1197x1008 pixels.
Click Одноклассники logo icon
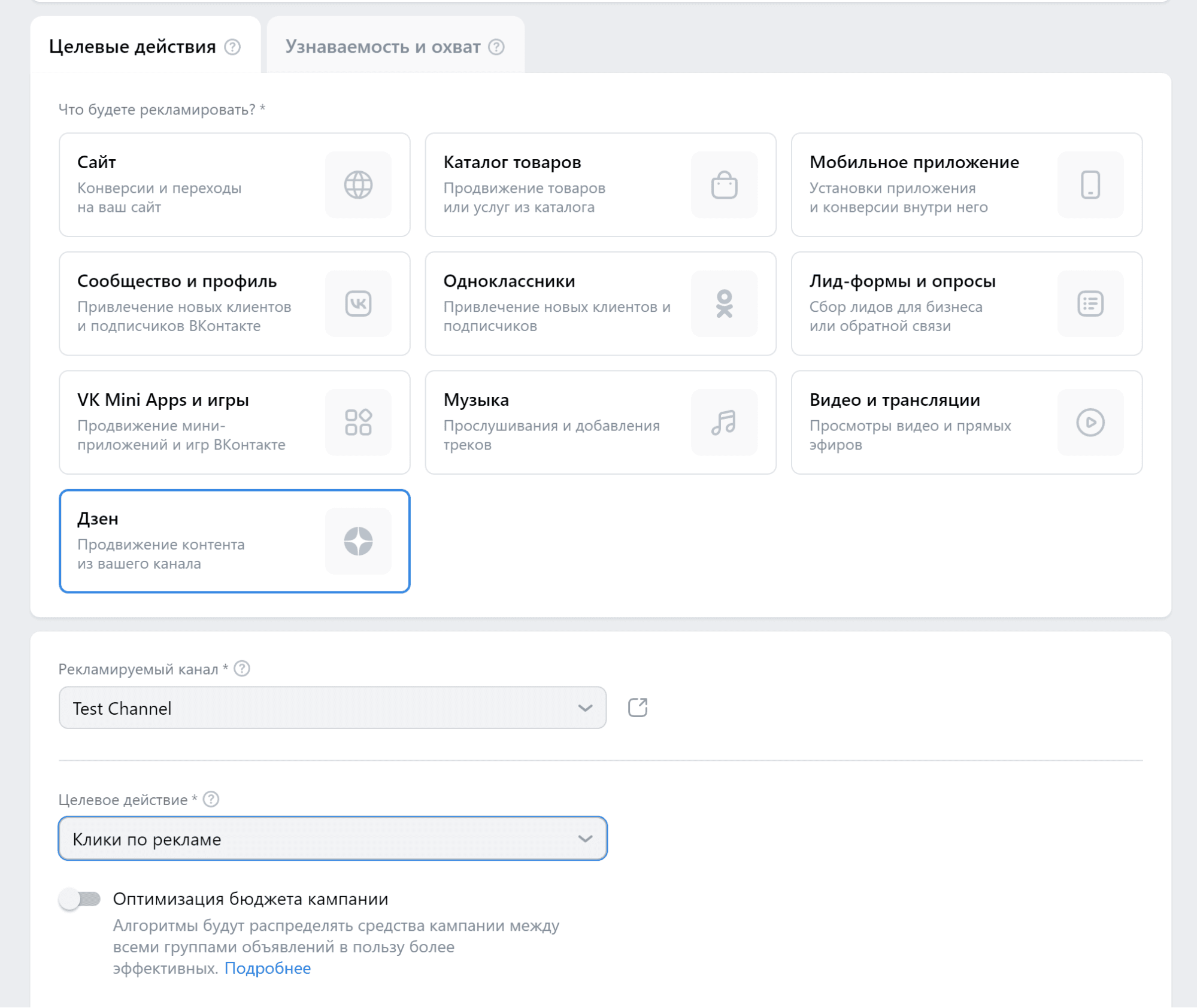(724, 303)
